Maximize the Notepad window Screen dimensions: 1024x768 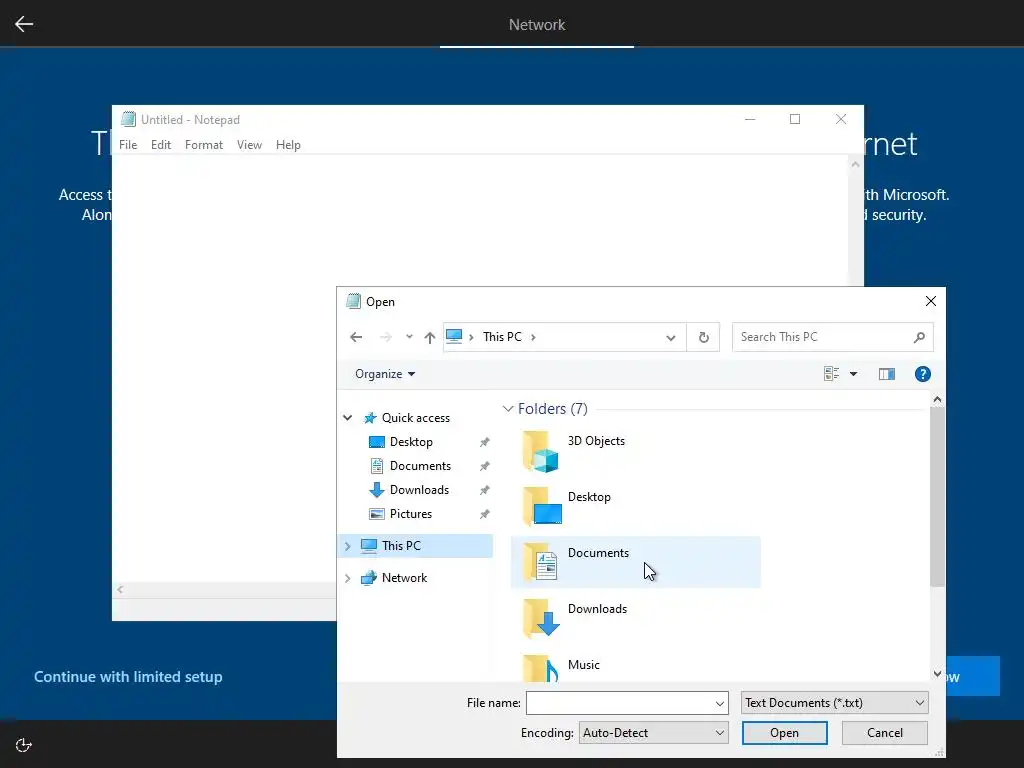coord(795,119)
